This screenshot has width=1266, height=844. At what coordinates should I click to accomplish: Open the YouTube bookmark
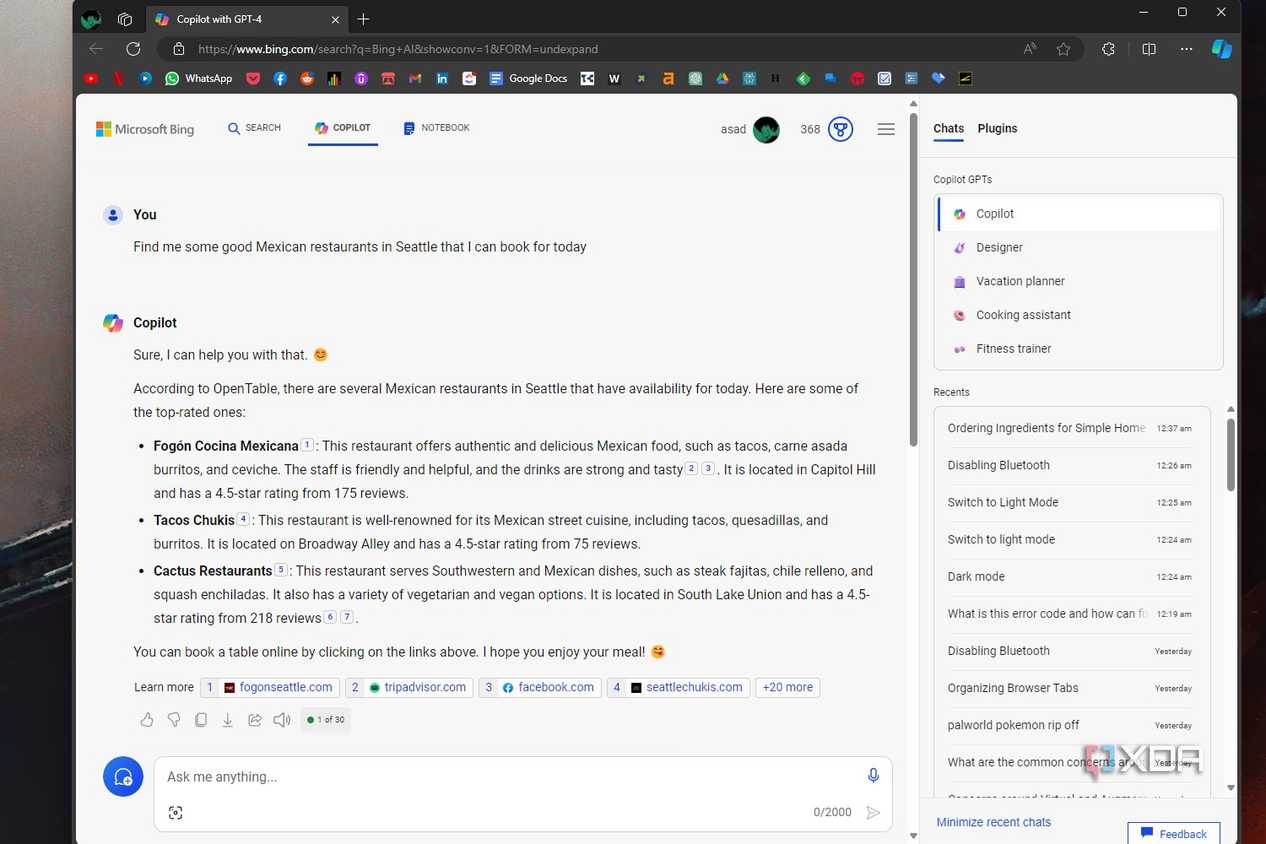(91, 78)
